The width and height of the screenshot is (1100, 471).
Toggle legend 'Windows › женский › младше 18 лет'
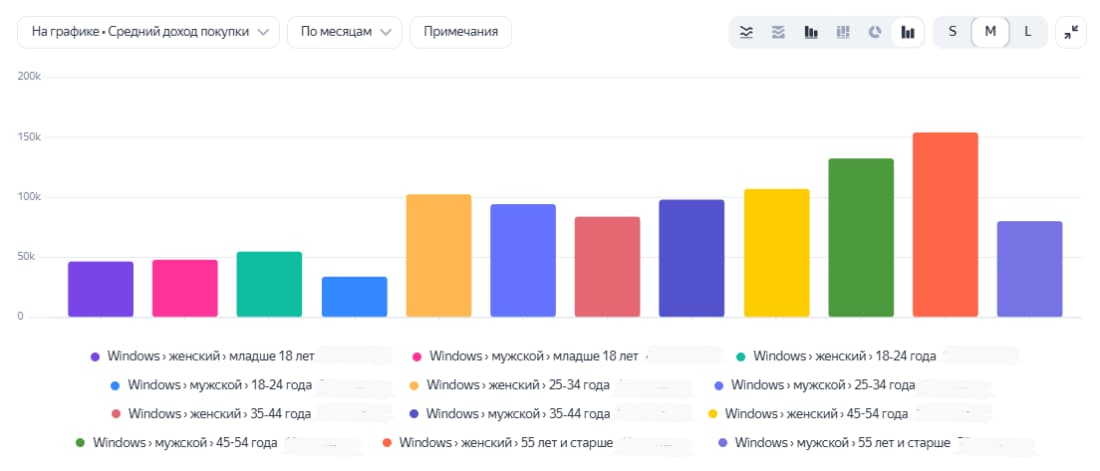pos(203,357)
